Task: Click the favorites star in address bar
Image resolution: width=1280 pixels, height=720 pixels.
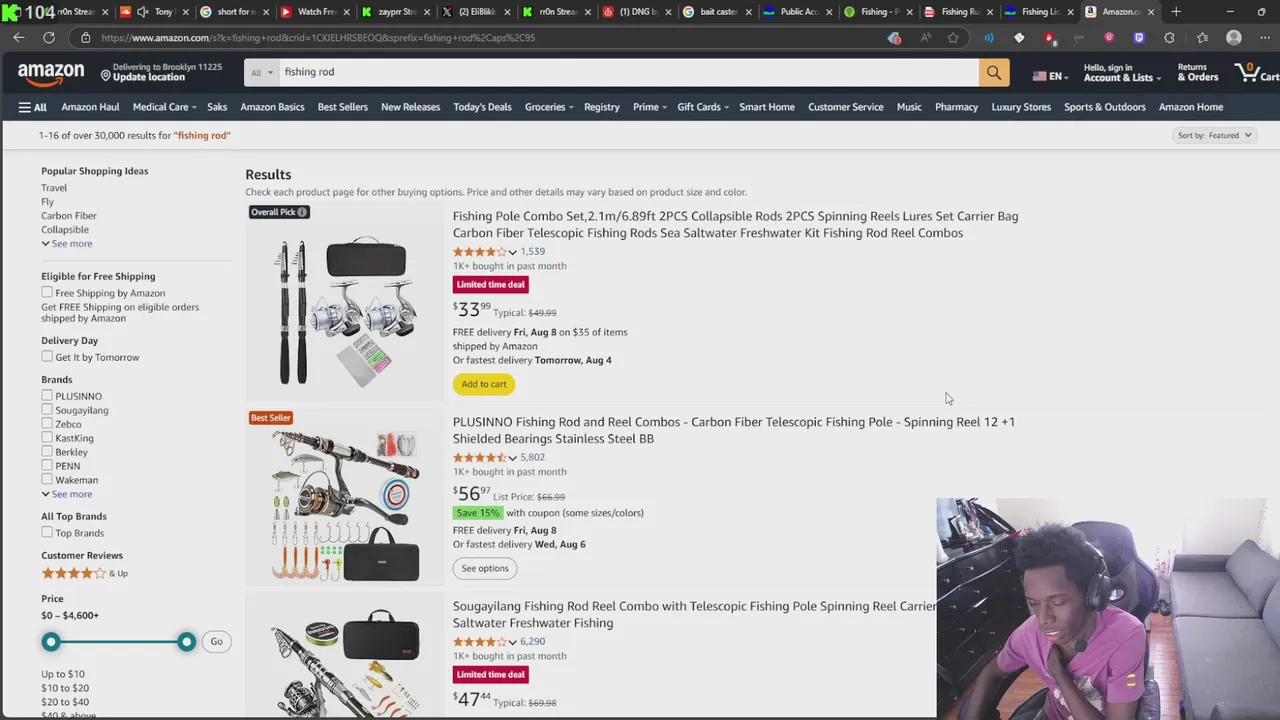Action: coord(953,37)
